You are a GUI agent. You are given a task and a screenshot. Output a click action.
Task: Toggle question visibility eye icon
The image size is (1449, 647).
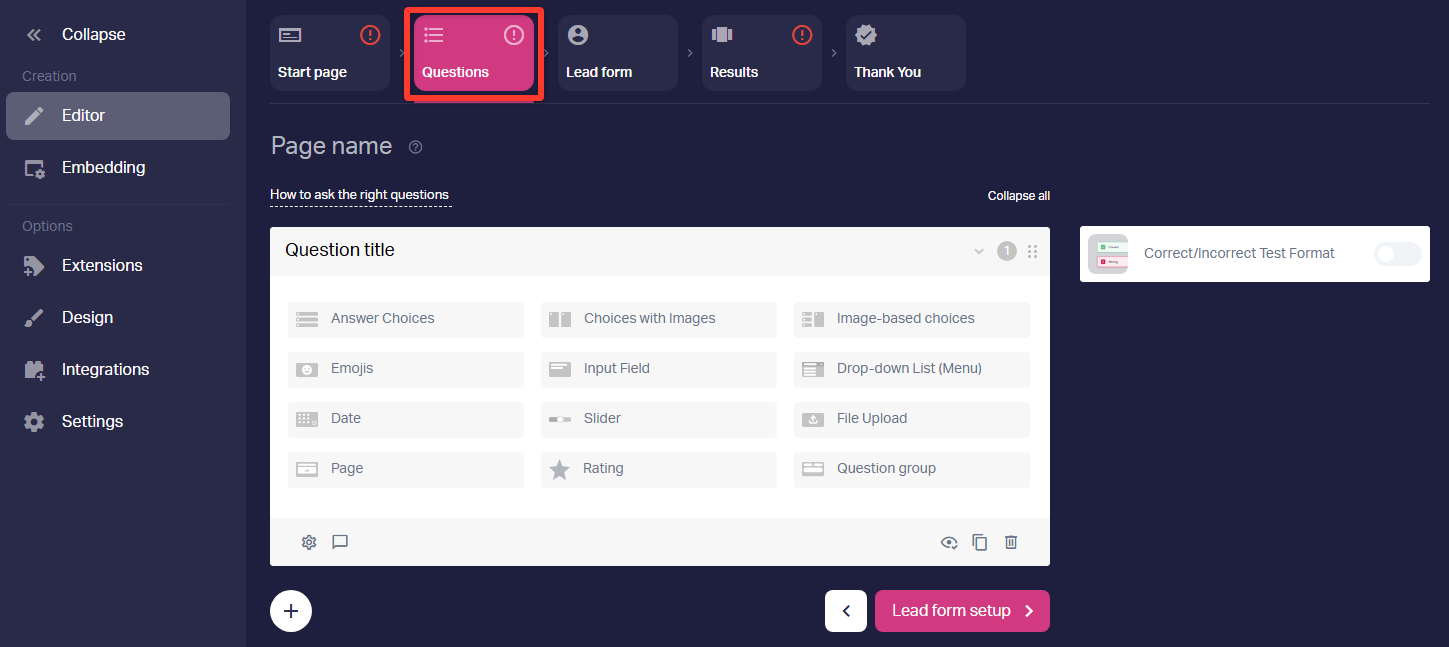point(949,542)
